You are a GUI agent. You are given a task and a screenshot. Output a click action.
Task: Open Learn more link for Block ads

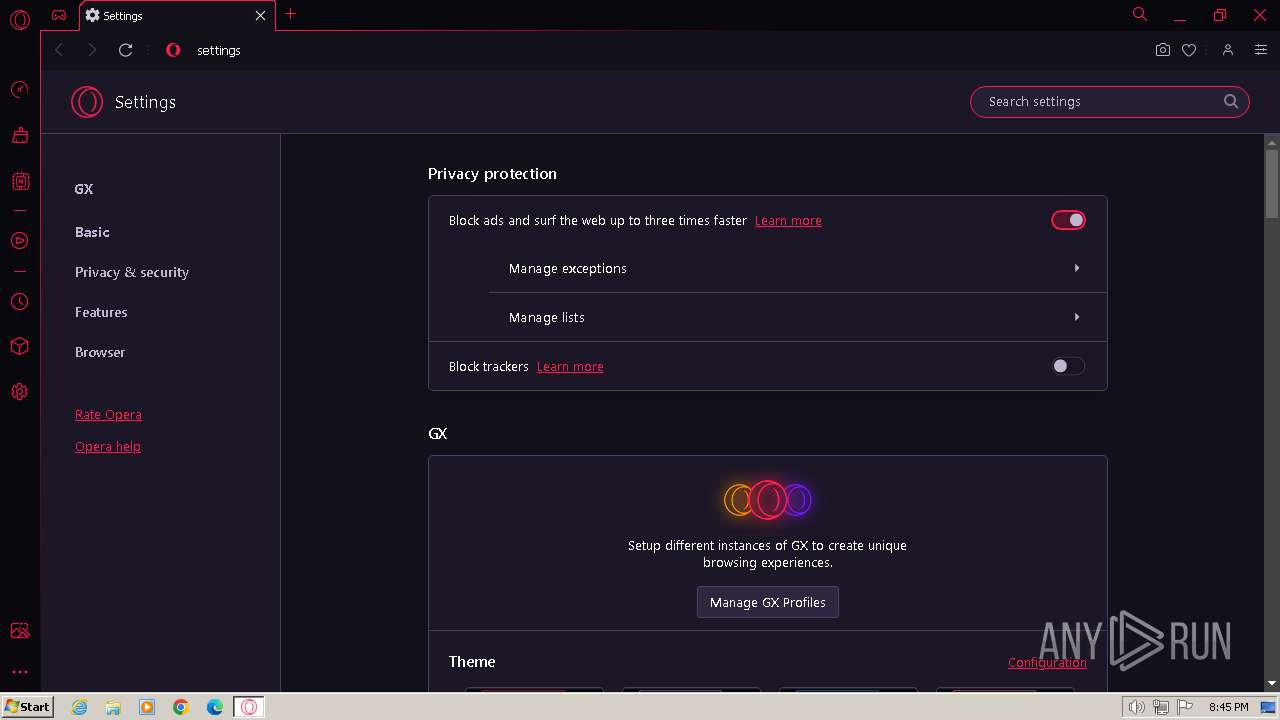[x=788, y=221]
